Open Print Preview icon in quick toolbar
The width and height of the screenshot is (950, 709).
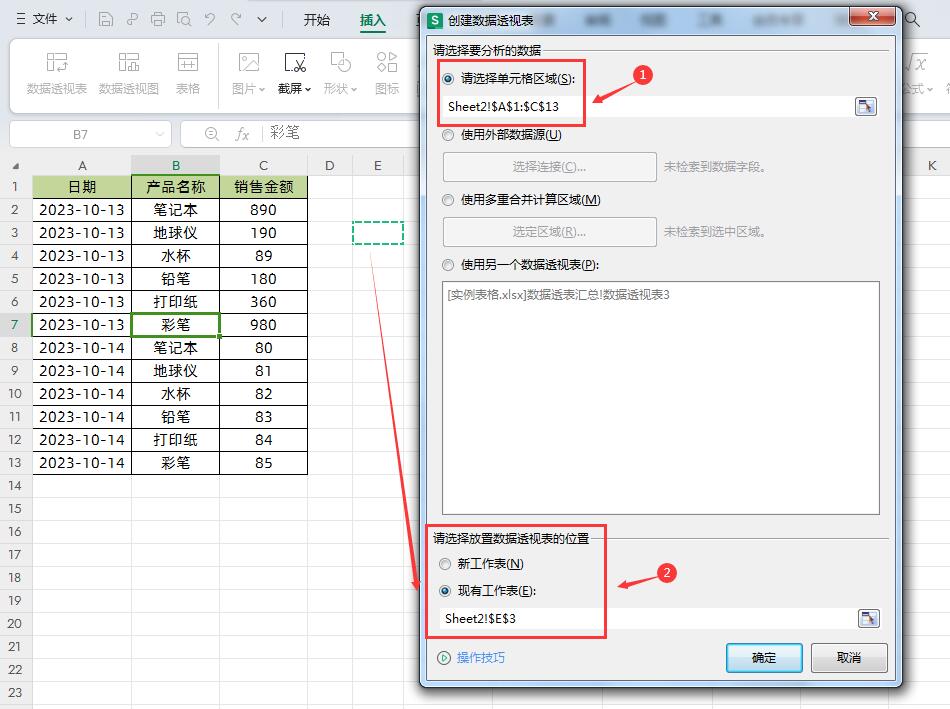pyautogui.click(x=184, y=19)
